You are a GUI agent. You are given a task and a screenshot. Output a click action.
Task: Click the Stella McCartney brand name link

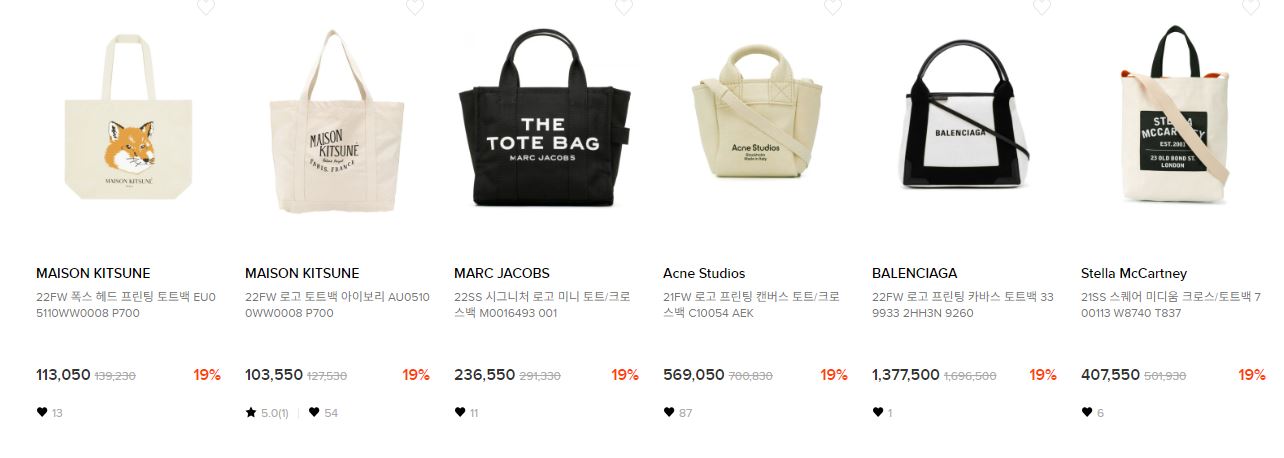(x=1134, y=273)
